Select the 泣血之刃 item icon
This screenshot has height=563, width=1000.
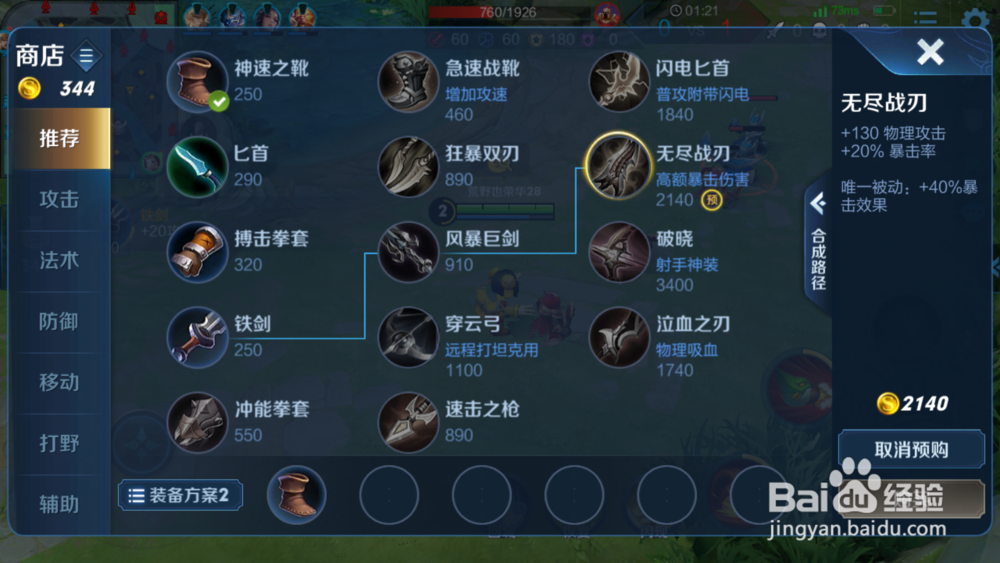coord(619,338)
